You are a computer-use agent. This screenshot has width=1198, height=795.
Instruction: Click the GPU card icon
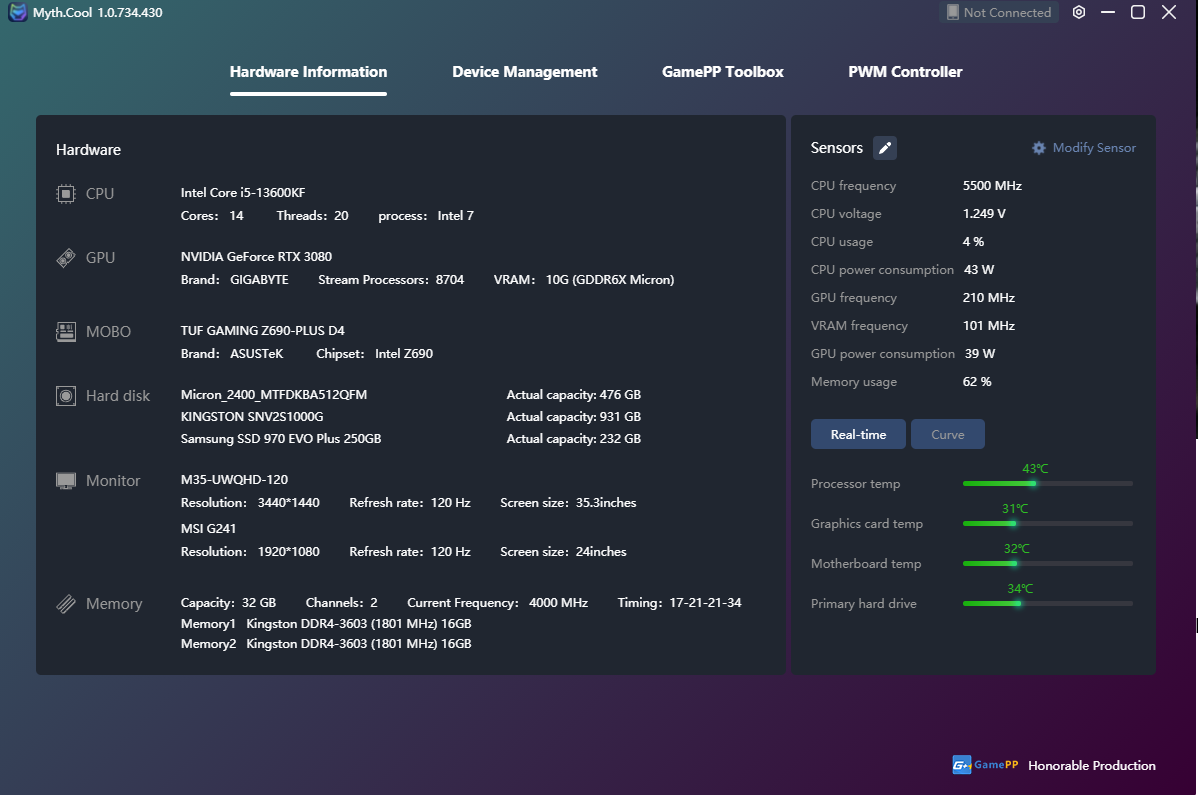click(x=66, y=258)
